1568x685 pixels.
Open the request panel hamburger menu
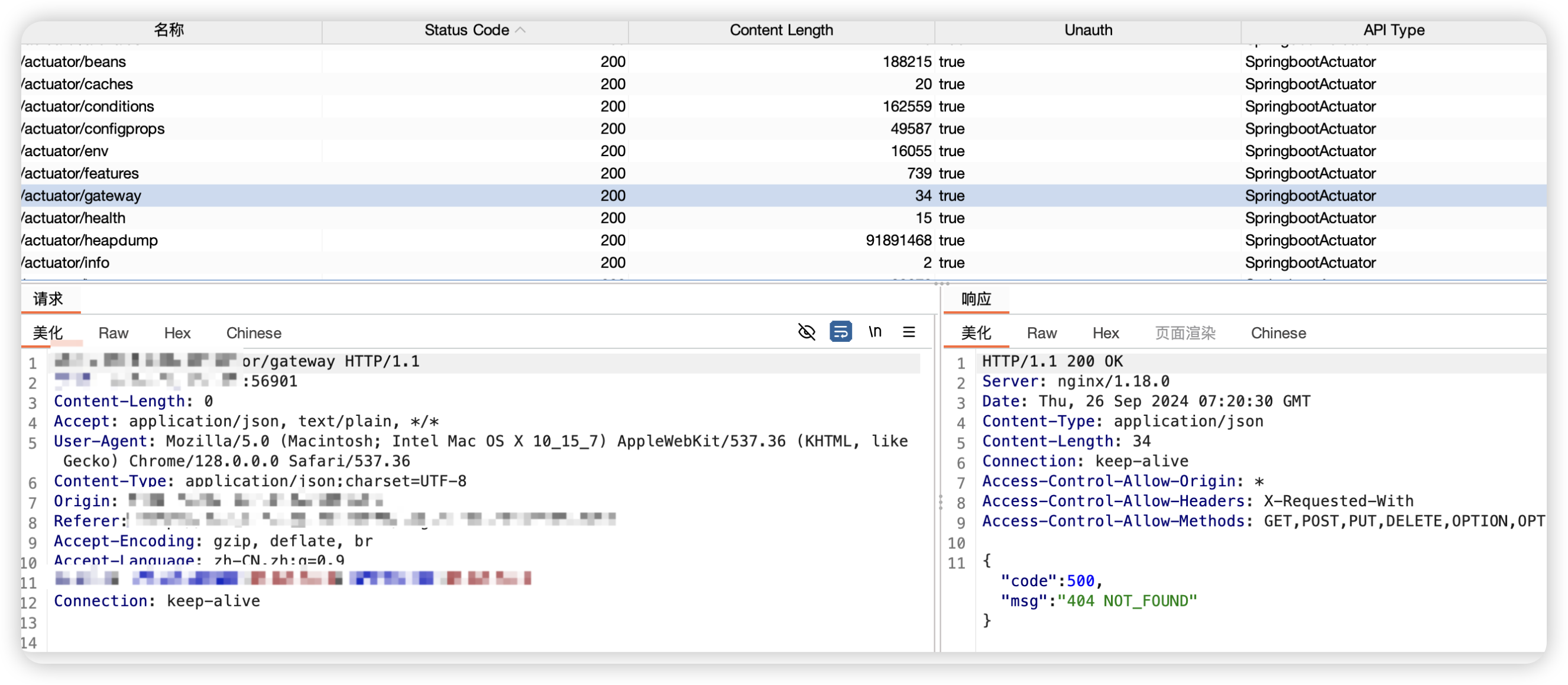pyautogui.click(x=909, y=332)
